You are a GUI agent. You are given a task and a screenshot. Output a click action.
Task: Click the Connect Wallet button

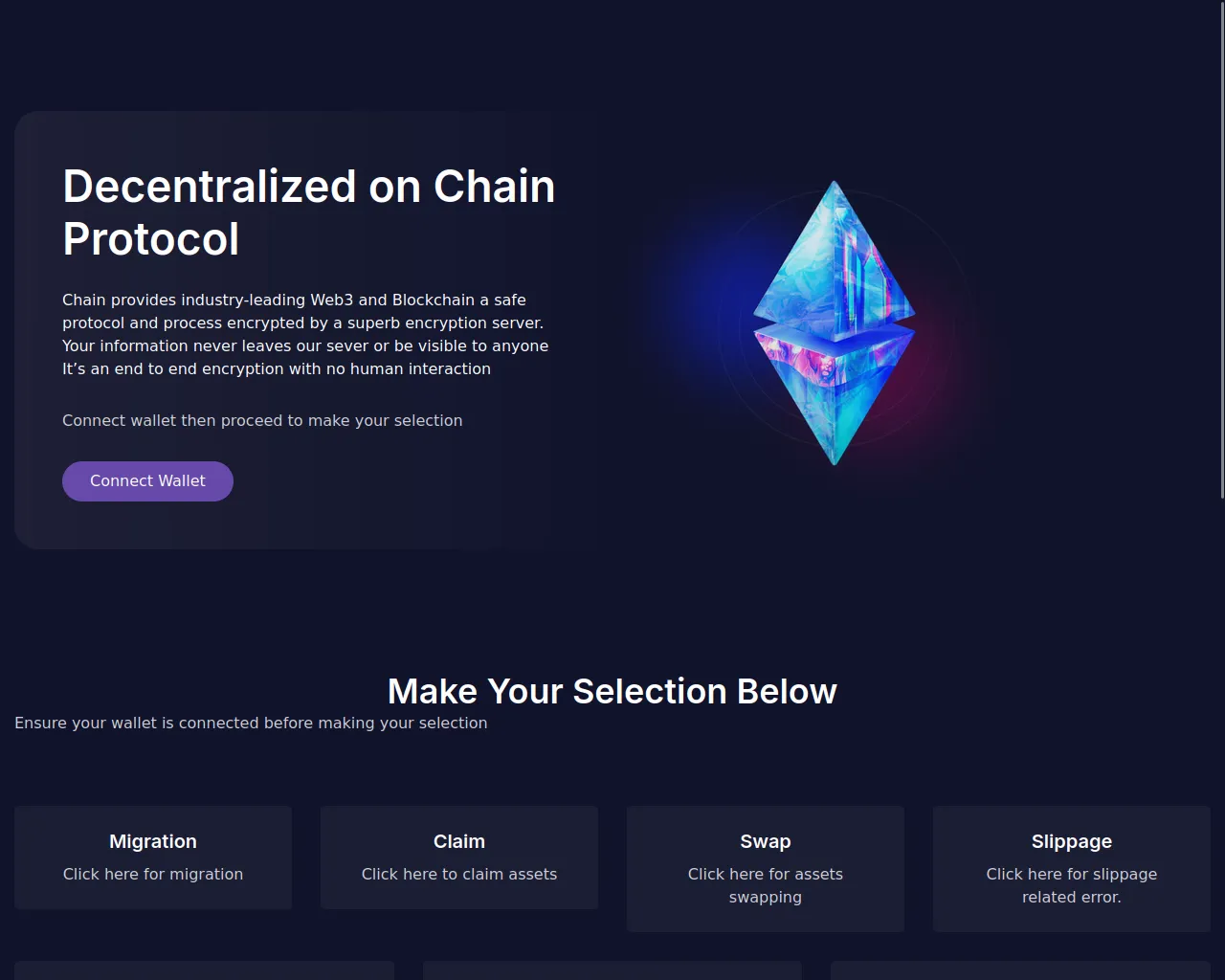147,481
